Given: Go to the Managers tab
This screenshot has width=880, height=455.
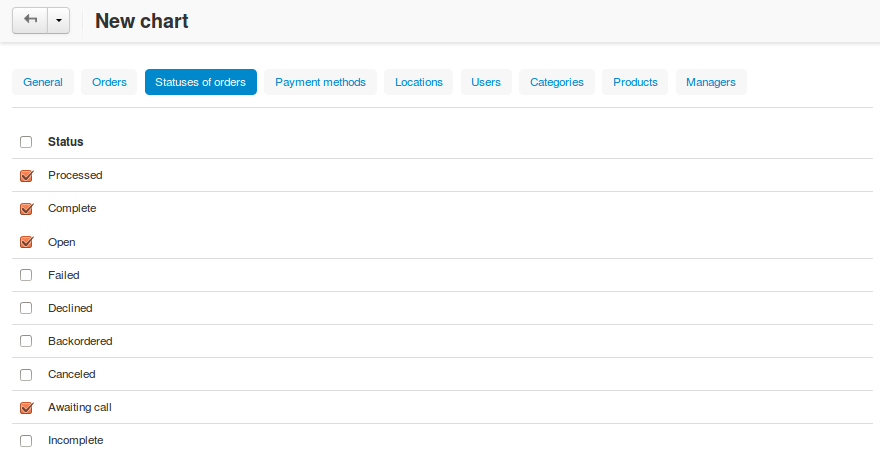Looking at the screenshot, I should (711, 82).
